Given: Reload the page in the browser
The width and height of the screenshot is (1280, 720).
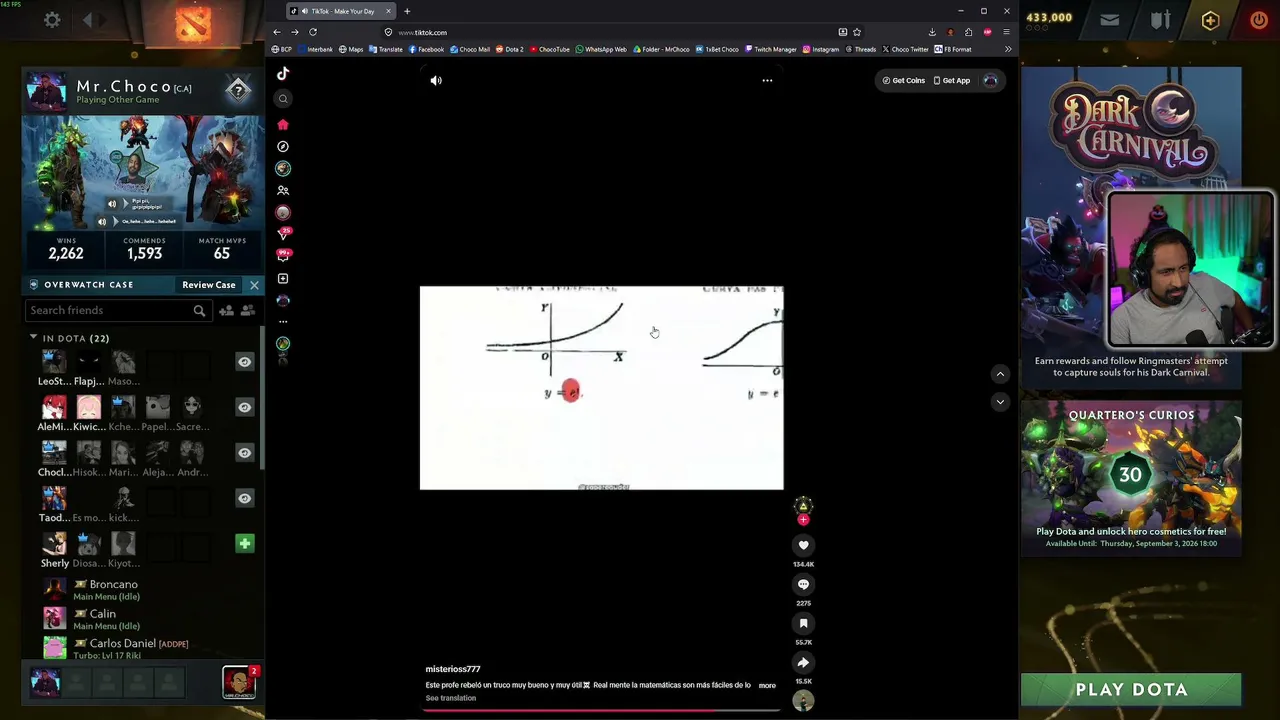Looking at the screenshot, I should click(313, 32).
